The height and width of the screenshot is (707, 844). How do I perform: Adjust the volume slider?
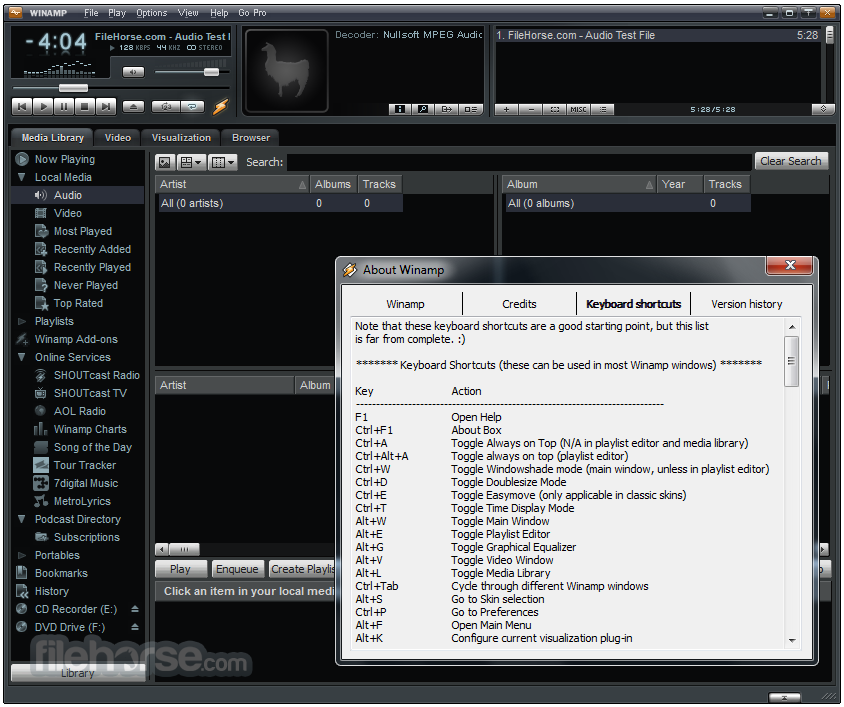(212, 71)
